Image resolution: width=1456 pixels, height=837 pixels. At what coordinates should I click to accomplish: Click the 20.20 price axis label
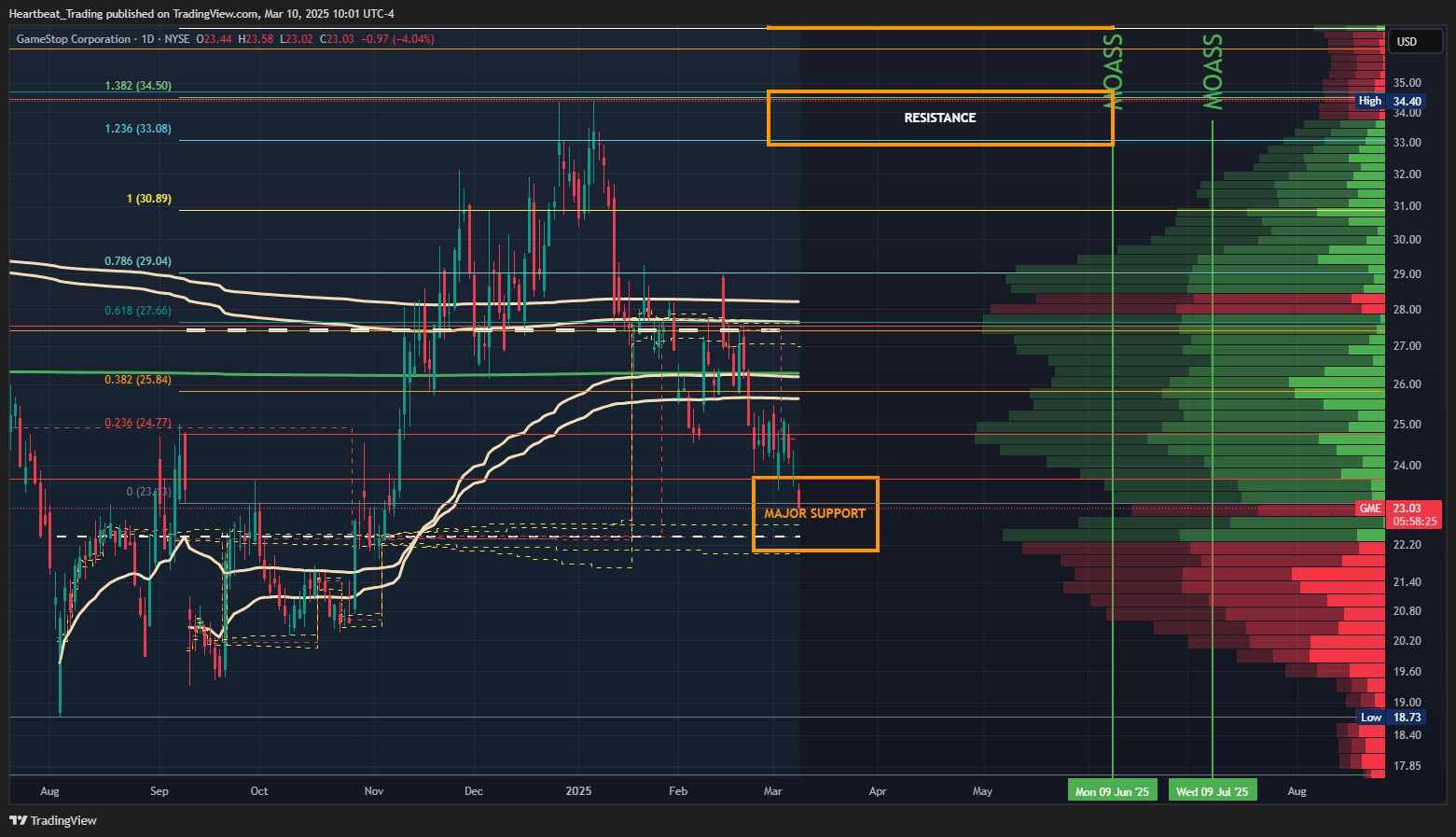point(1407,641)
